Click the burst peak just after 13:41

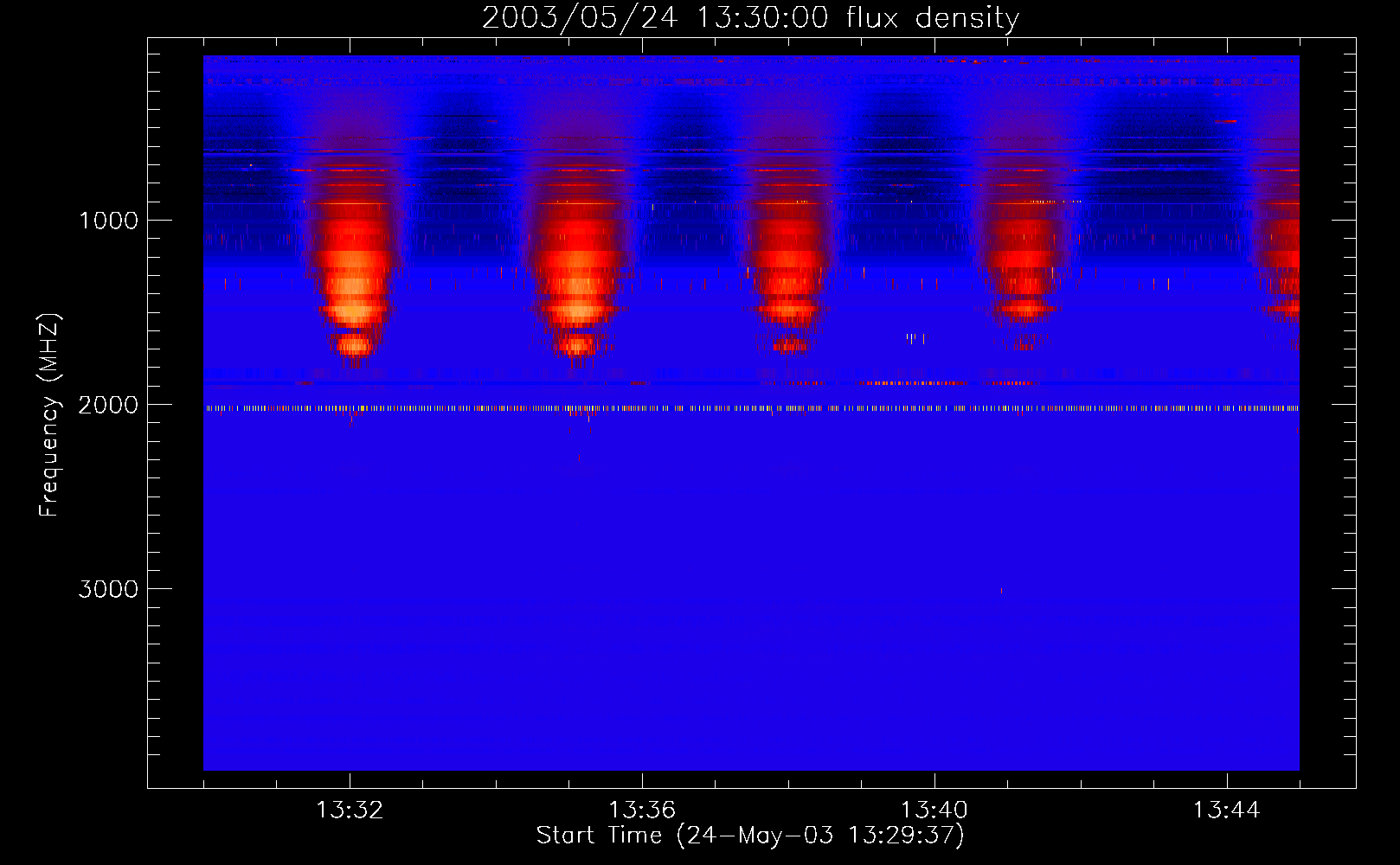1024,277
